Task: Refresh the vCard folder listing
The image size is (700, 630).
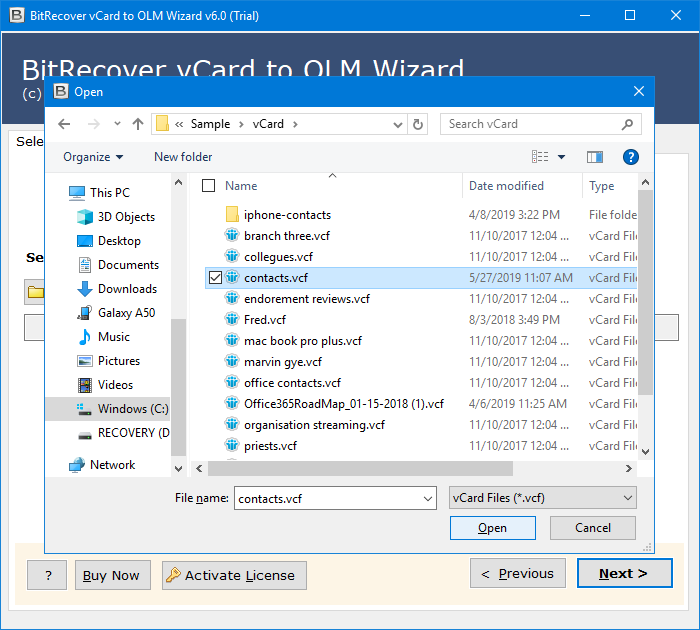Action: click(418, 124)
